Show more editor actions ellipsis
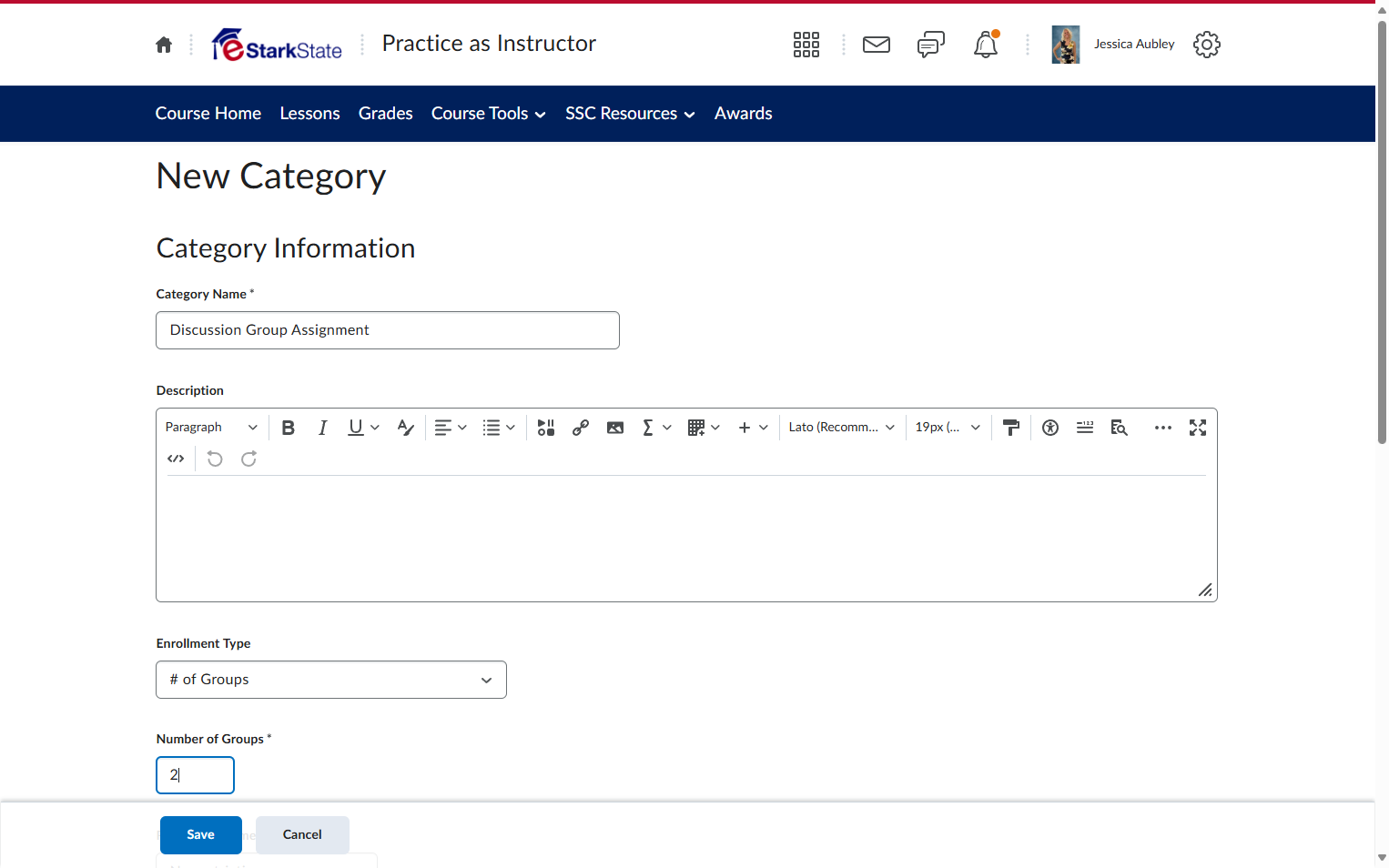Viewport: 1389px width, 868px height. click(x=1163, y=428)
